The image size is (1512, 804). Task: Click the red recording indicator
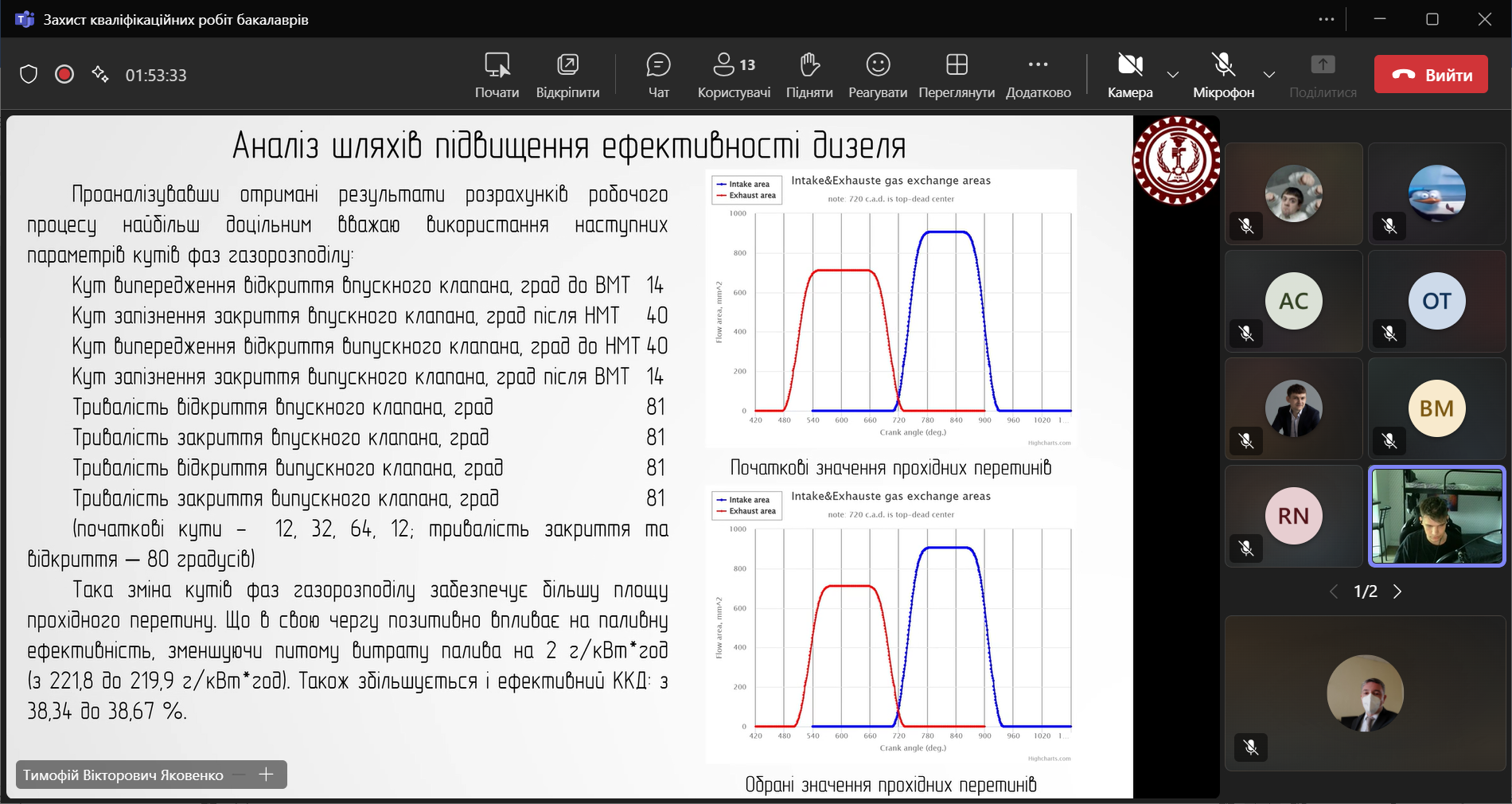pyautogui.click(x=64, y=75)
